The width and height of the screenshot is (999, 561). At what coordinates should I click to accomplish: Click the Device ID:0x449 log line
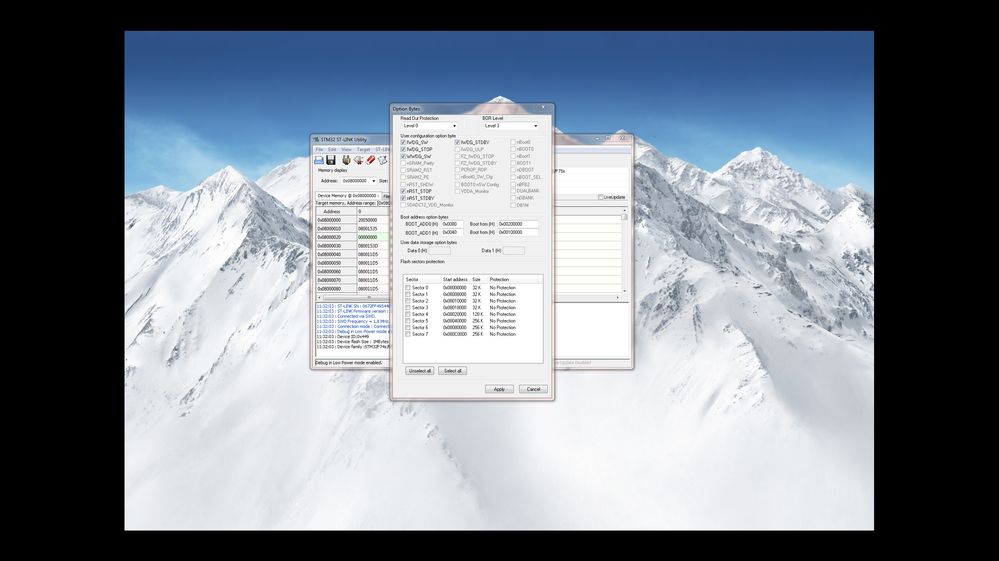[342, 337]
